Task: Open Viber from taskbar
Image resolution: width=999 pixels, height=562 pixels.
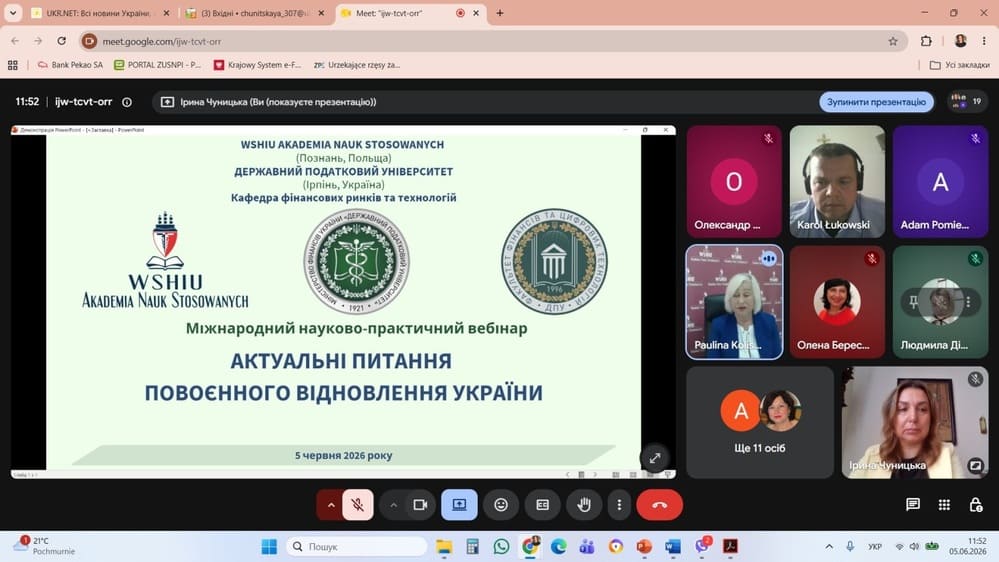Action: (x=702, y=546)
